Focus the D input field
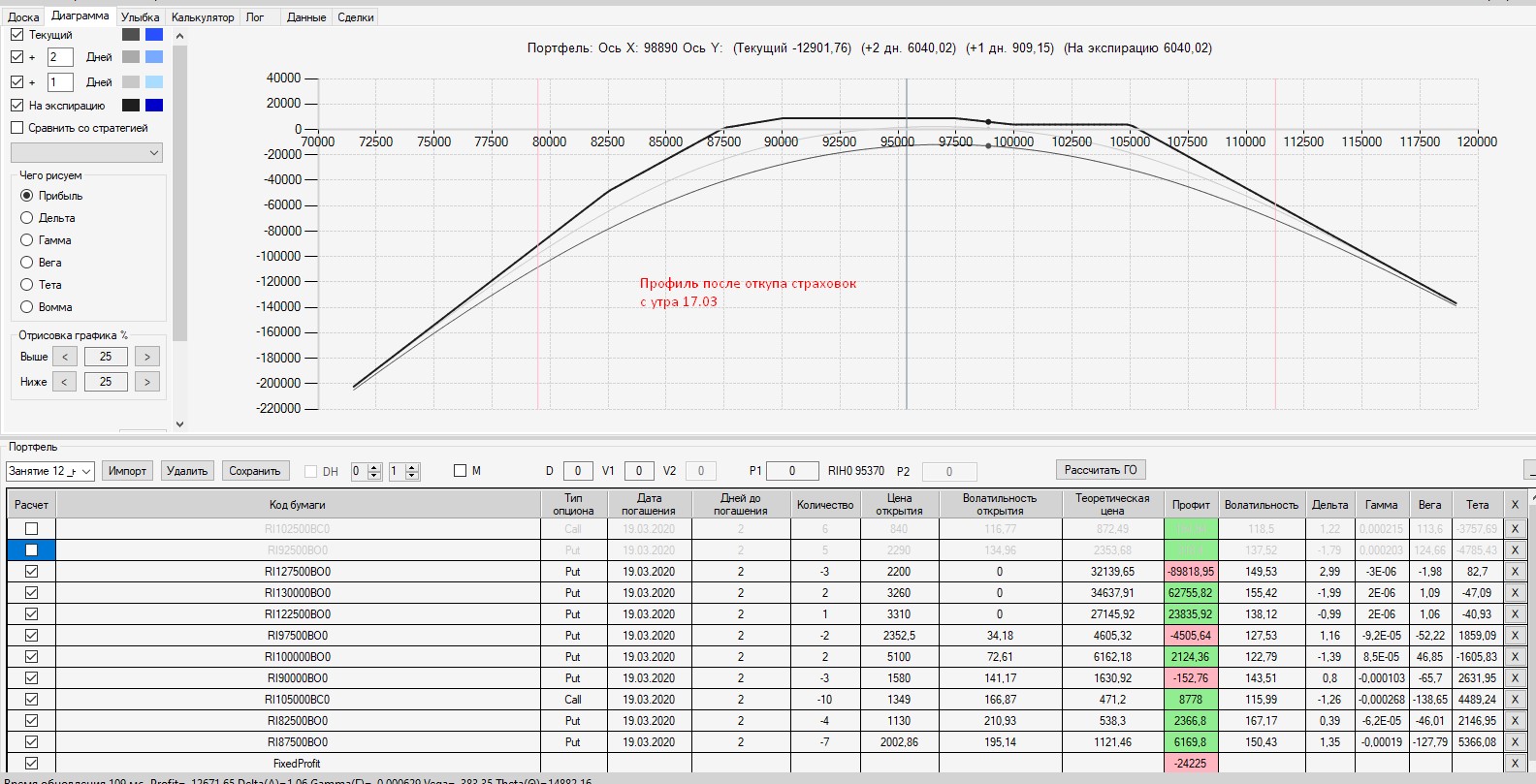1536x784 pixels. pos(578,471)
